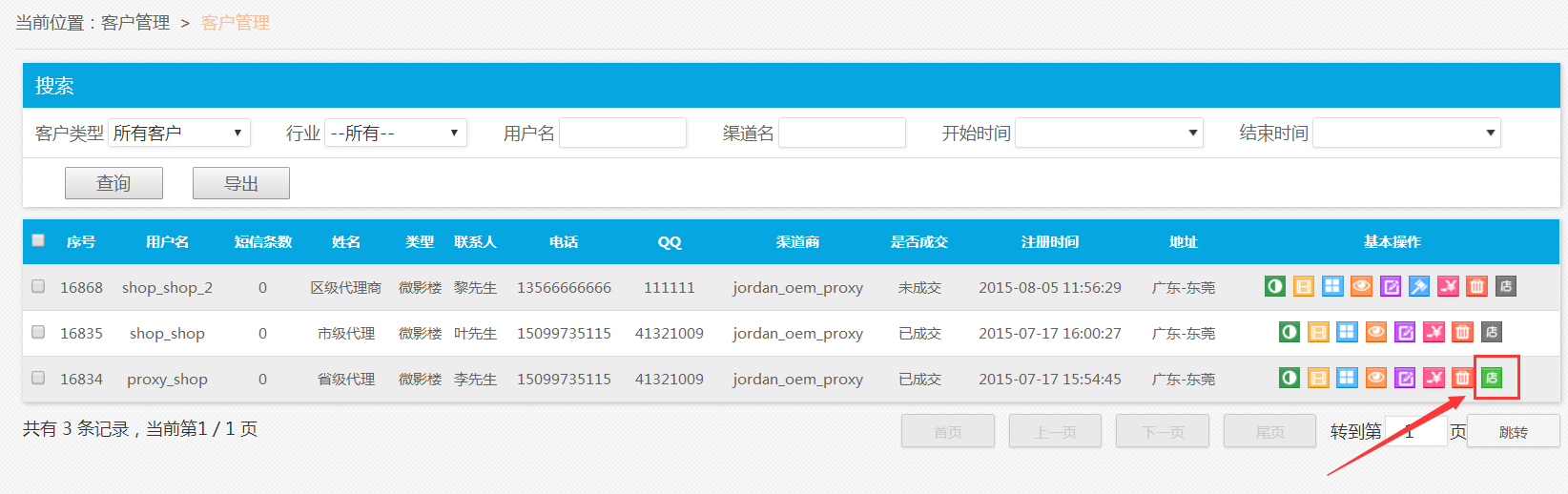Tick the checkbox for row 16834

point(38,378)
